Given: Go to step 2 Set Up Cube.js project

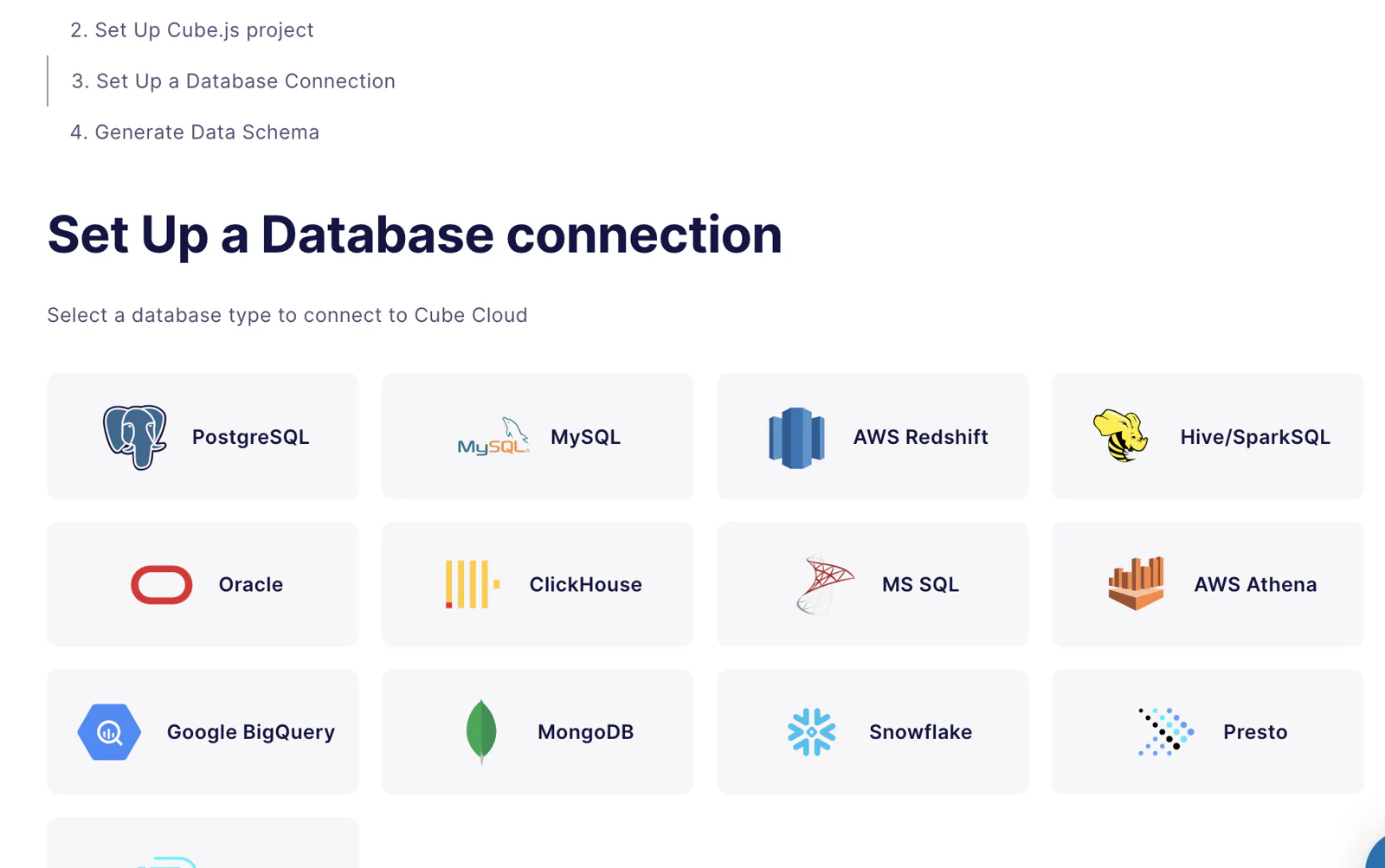Looking at the screenshot, I should 191,30.
